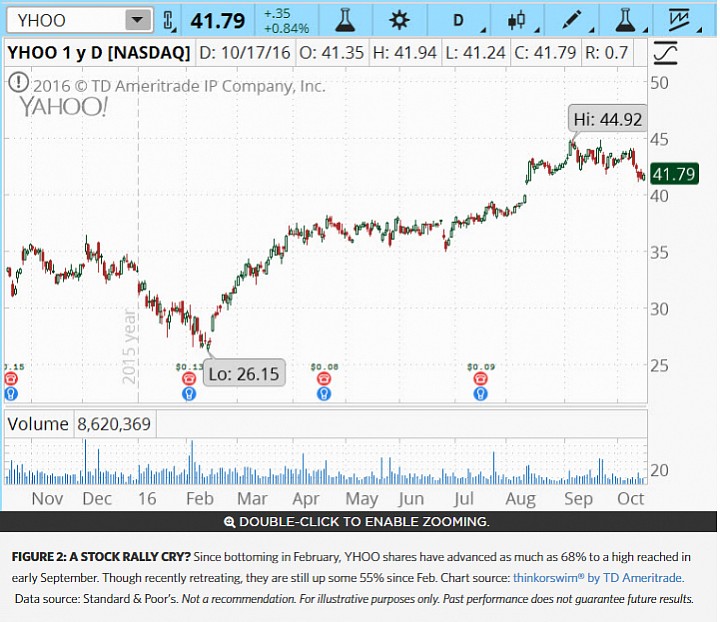Click the C: 41.79 close value
This screenshot has width=720, height=622.
coord(545,53)
